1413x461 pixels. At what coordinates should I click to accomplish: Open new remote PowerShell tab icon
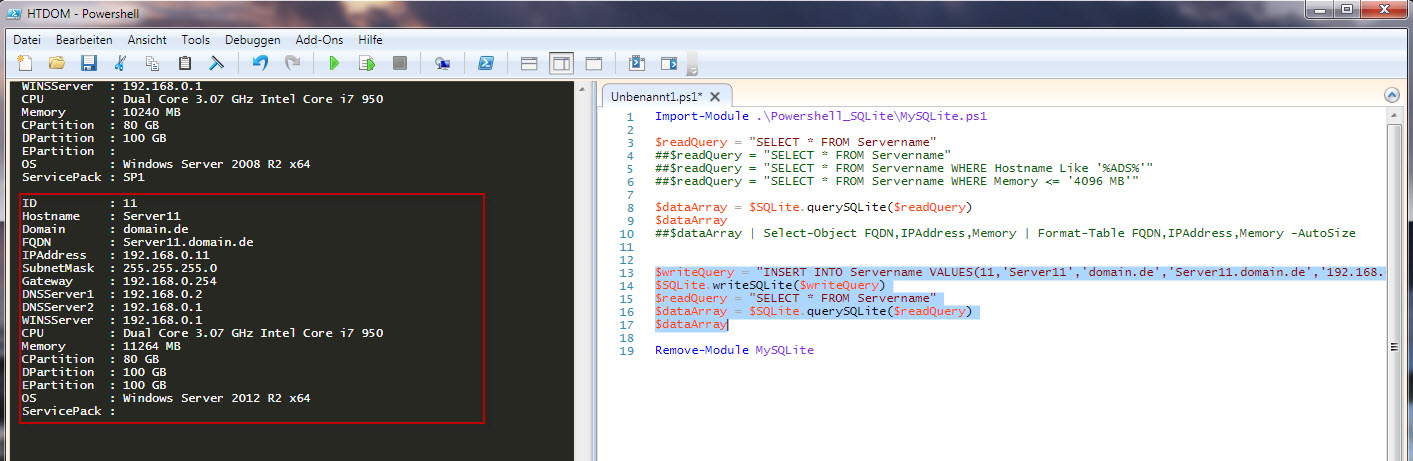(442, 63)
